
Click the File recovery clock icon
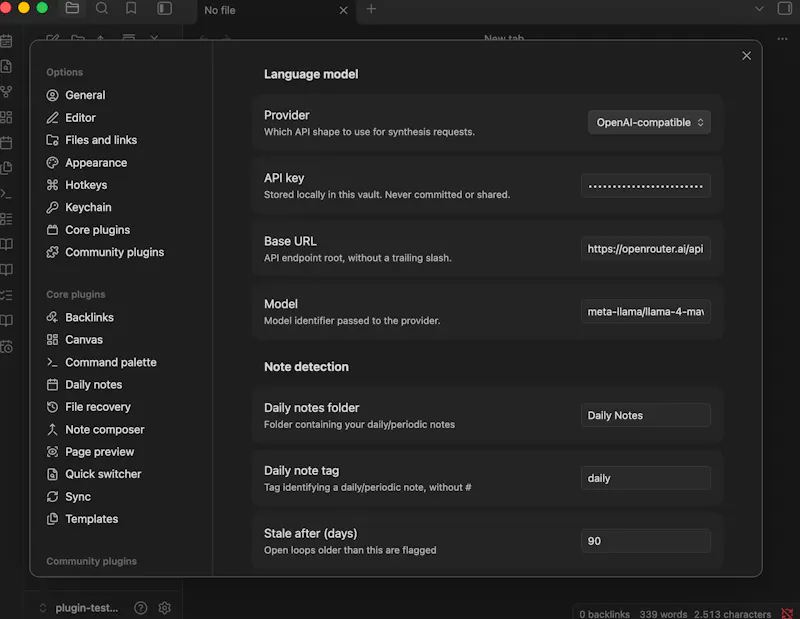[x=53, y=407]
